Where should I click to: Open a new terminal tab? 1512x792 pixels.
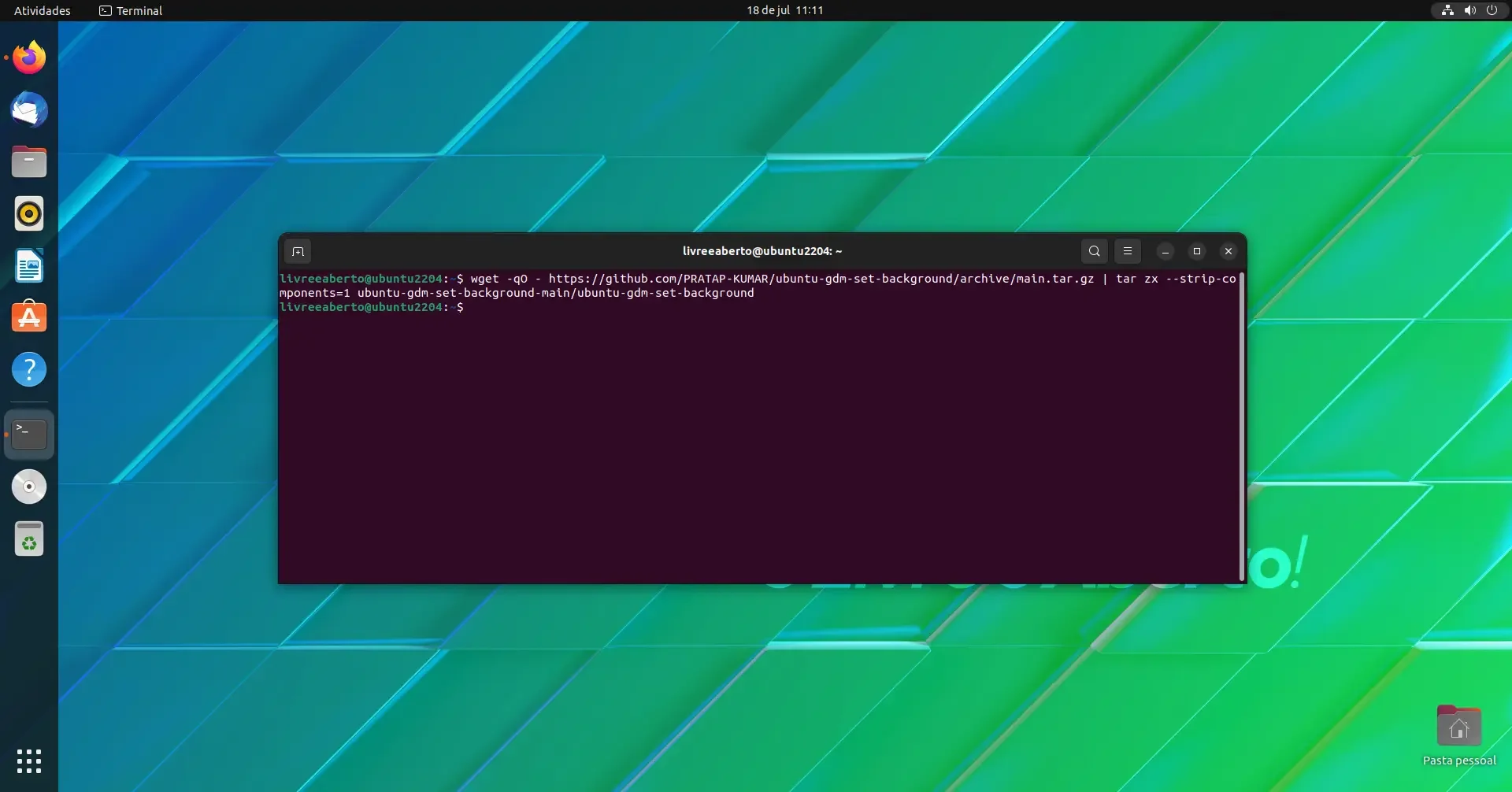(298, 251)
